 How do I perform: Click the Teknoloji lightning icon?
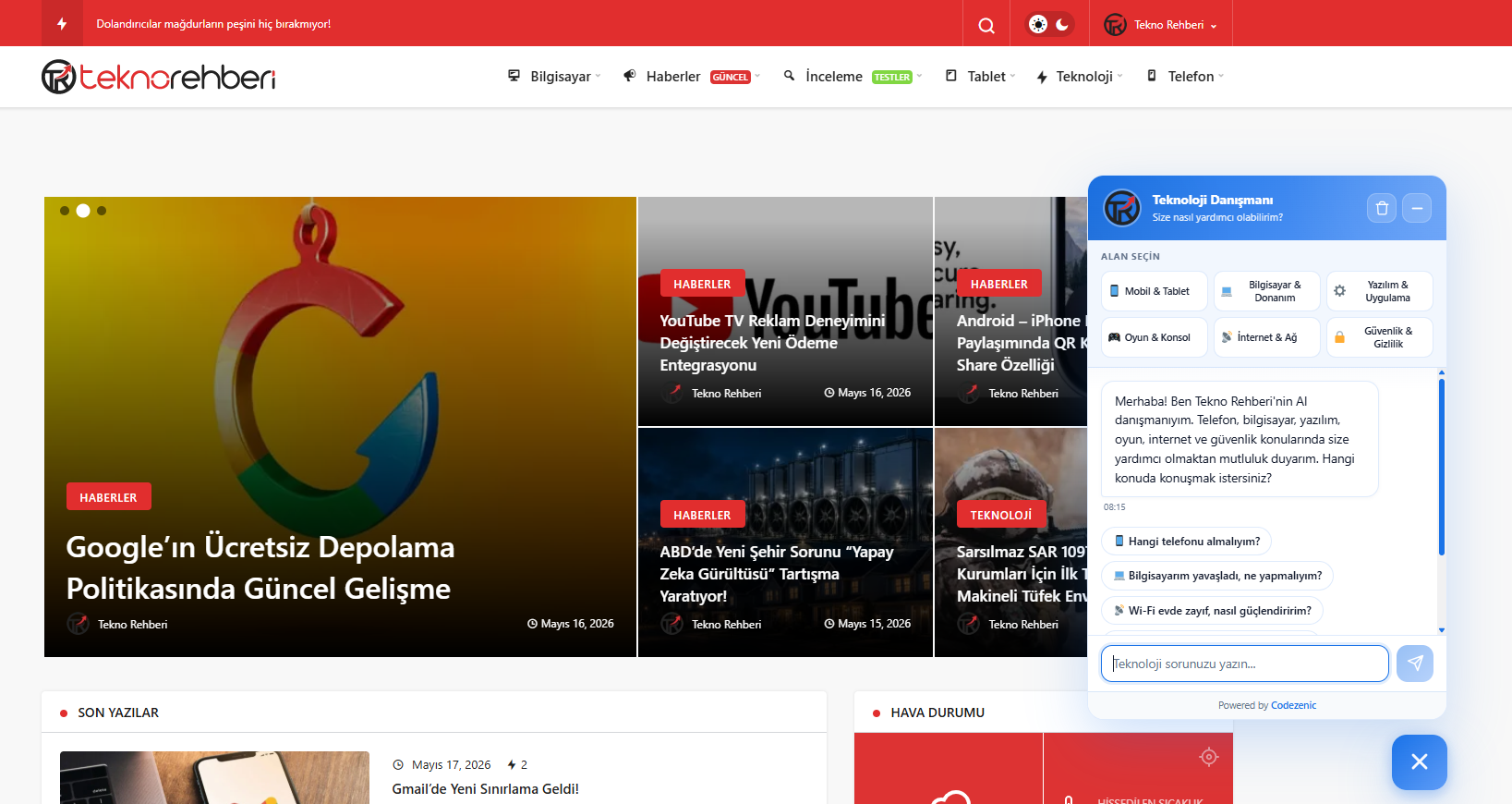pyautogui.click(x=1042, y=77)
